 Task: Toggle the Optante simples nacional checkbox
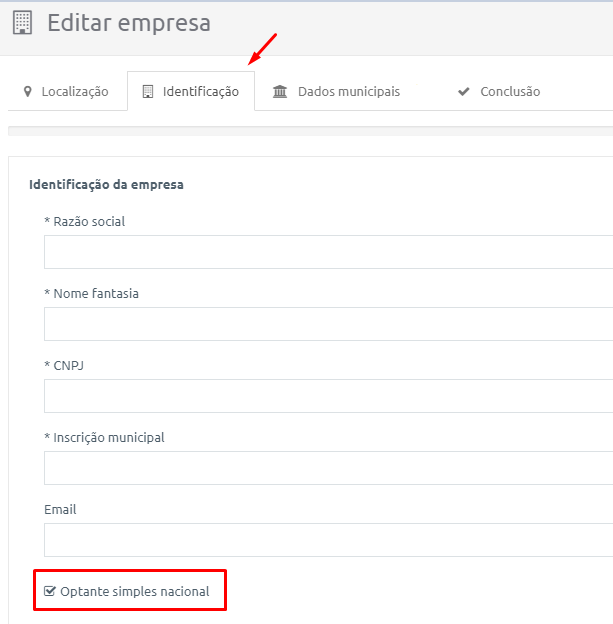pos(50,591)
